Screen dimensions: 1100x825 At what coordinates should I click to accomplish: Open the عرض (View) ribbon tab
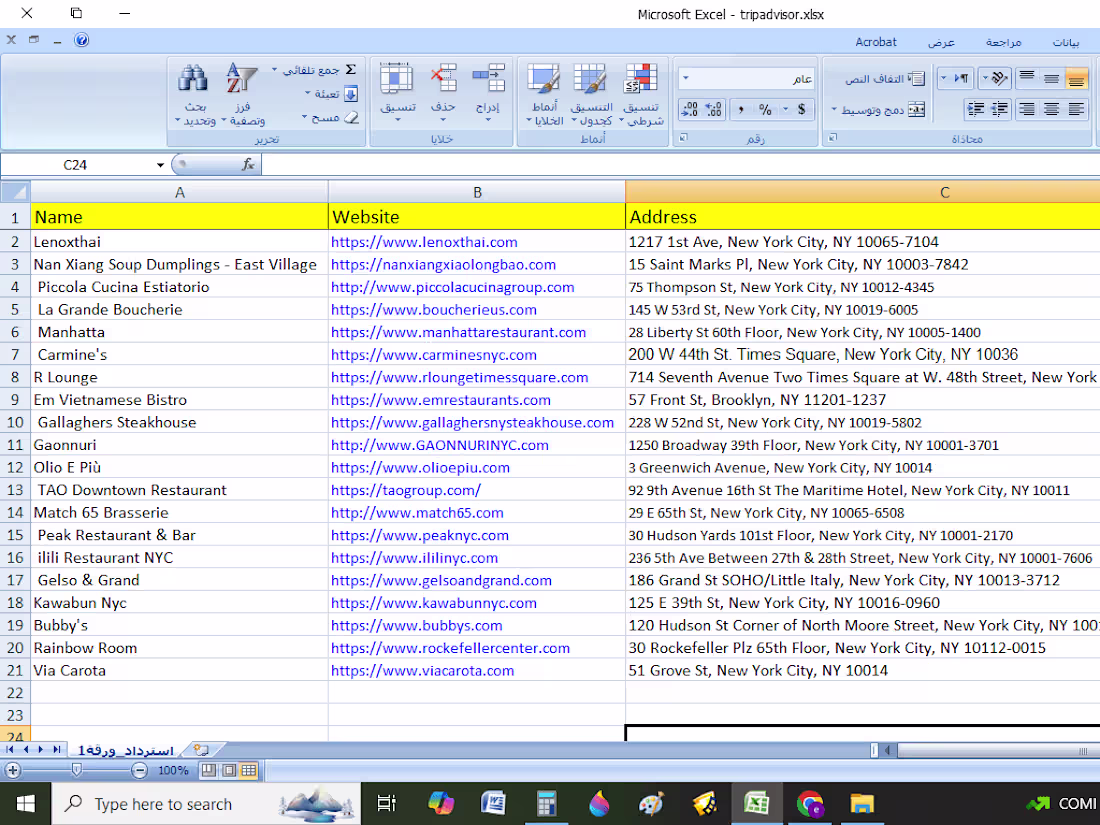(x=941, y=42)
